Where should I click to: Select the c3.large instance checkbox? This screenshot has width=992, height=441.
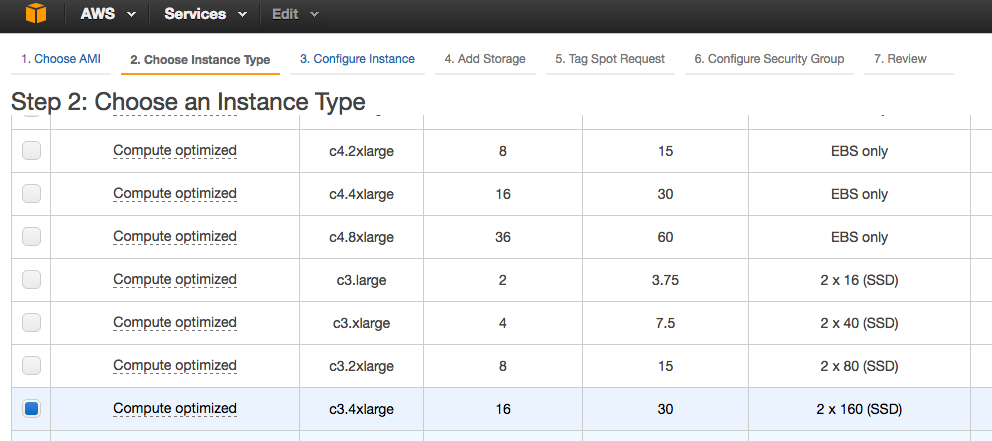click(x=32, y=280)
